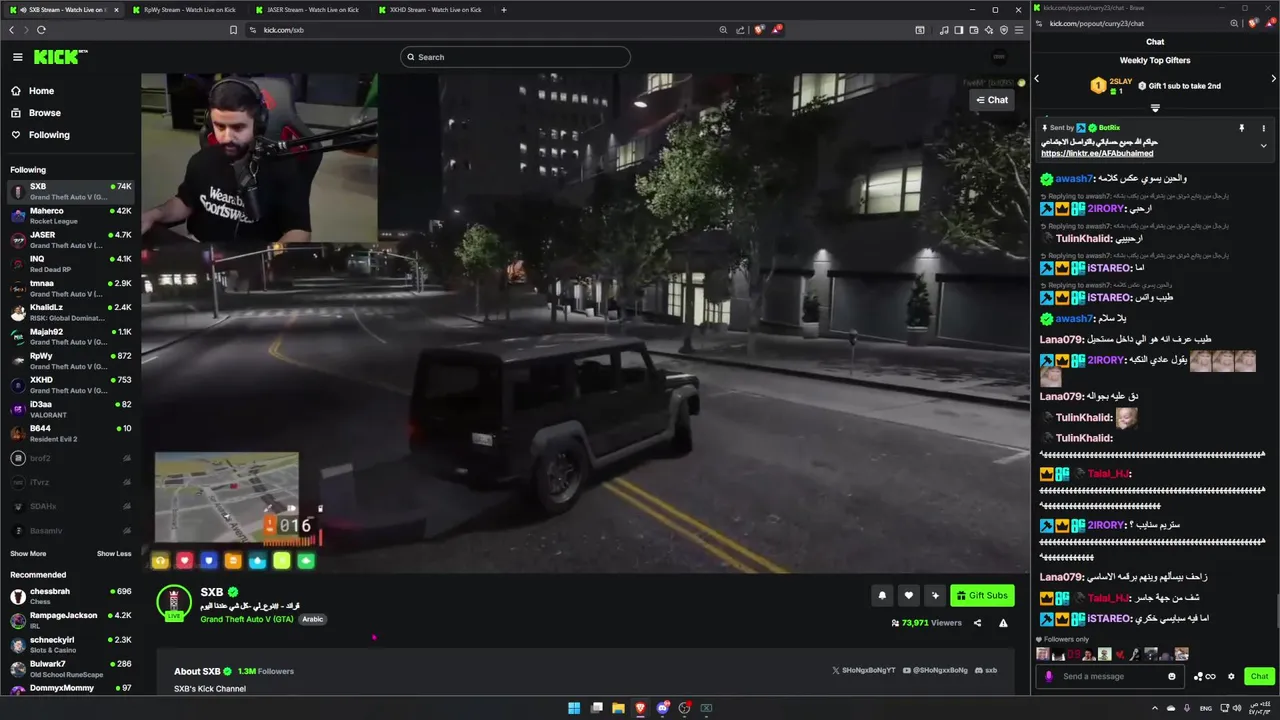Screen dimensions: 1280x720
Task: Share the SXB stream
Action: (977, 623)
